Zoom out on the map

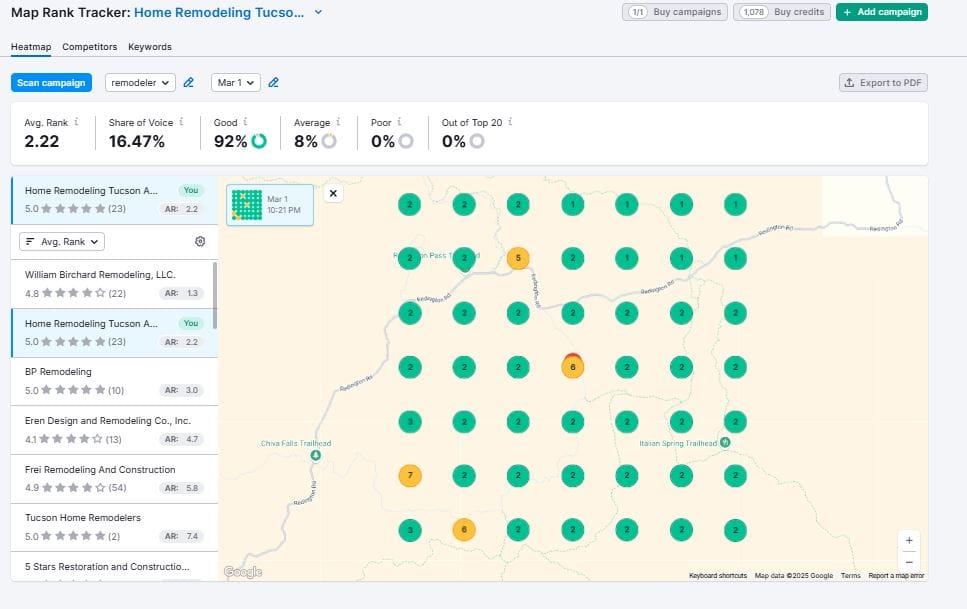[x=909, y=562]
